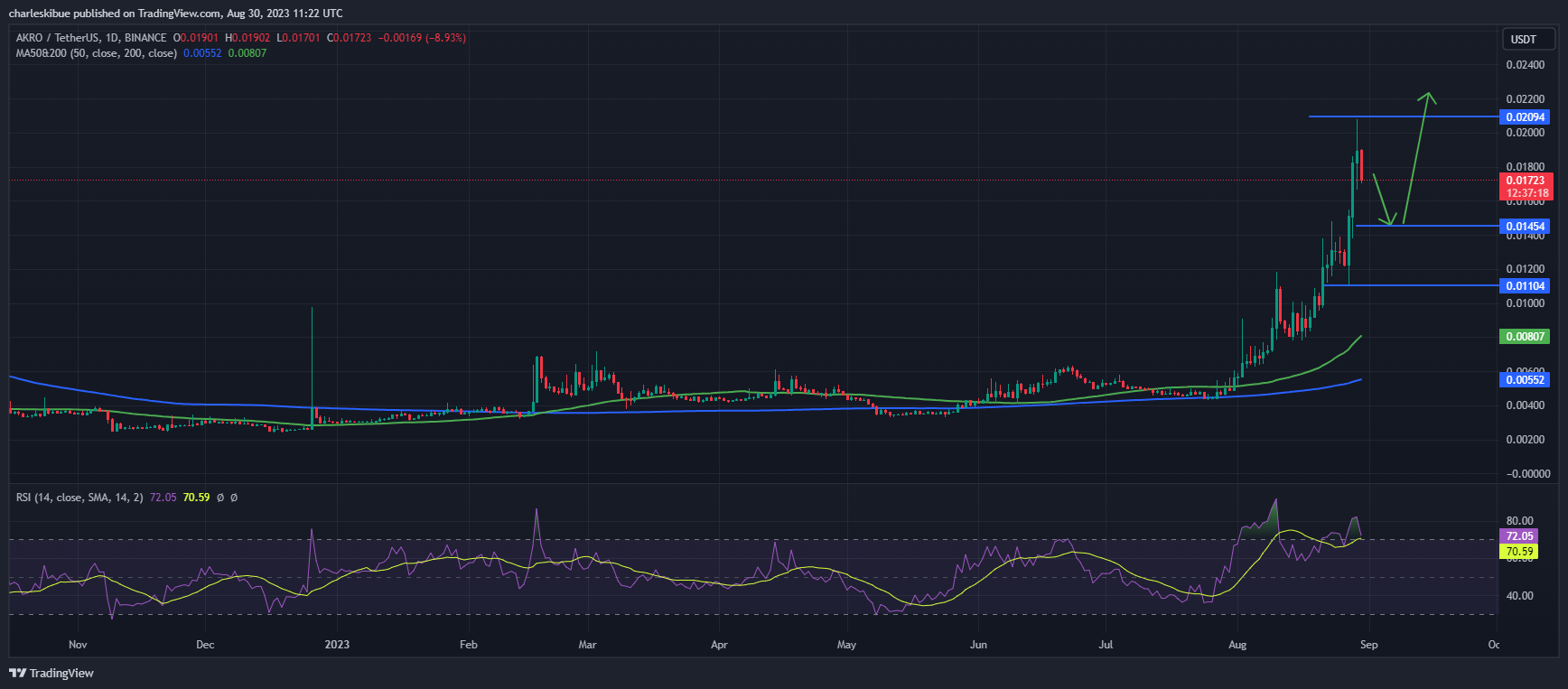Click the Jun label on time axis

pos(978,645)
